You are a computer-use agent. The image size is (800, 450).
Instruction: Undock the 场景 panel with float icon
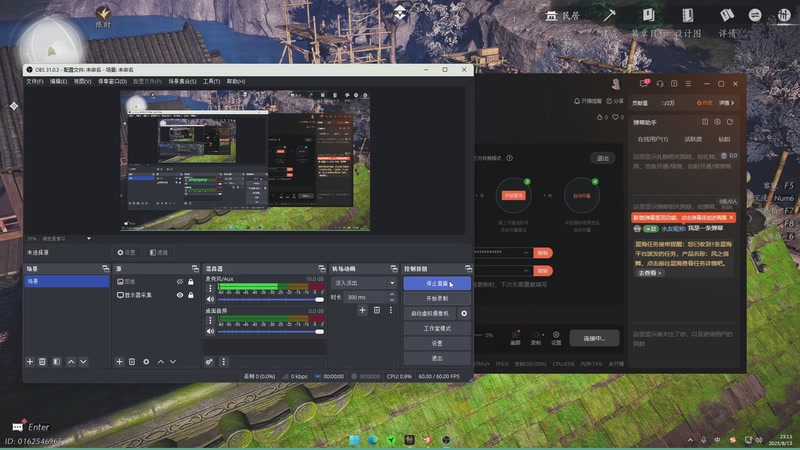click(105, 268)
